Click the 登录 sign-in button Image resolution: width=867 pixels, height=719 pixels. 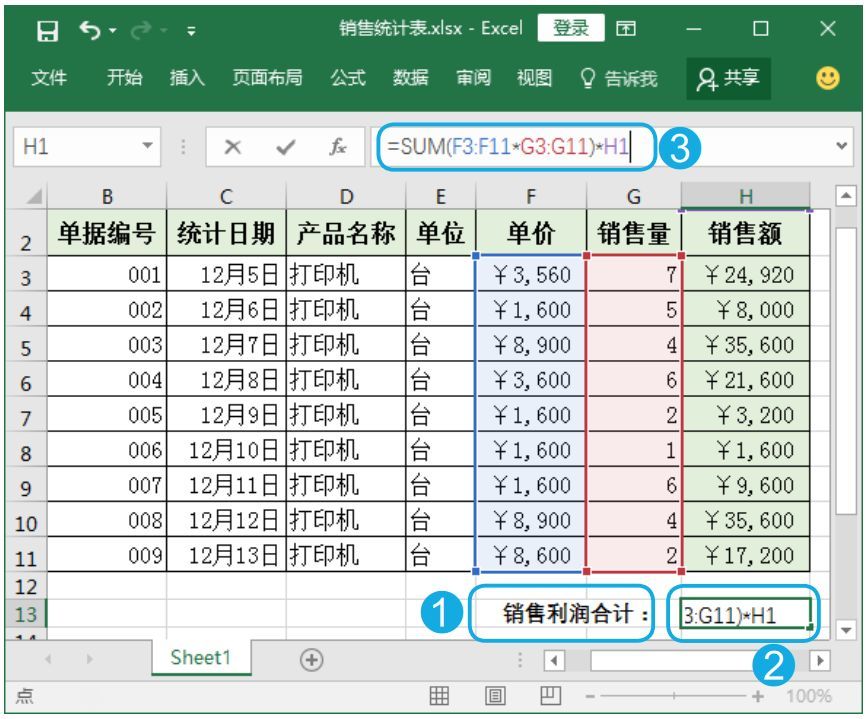point(571,28)
